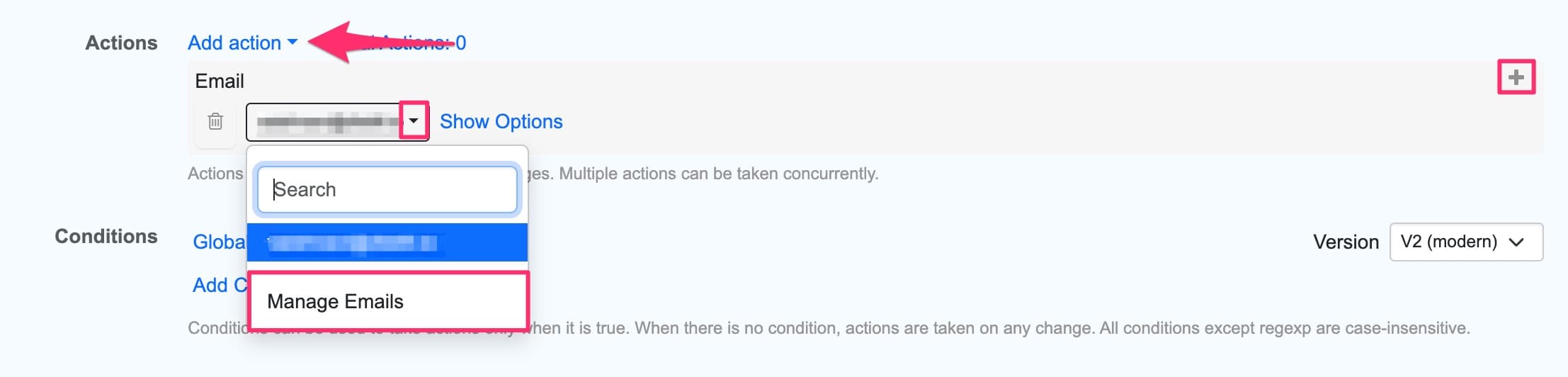
Task: Open the Version V2 (modern) dropdown
Action: [x=1465, y=242]
